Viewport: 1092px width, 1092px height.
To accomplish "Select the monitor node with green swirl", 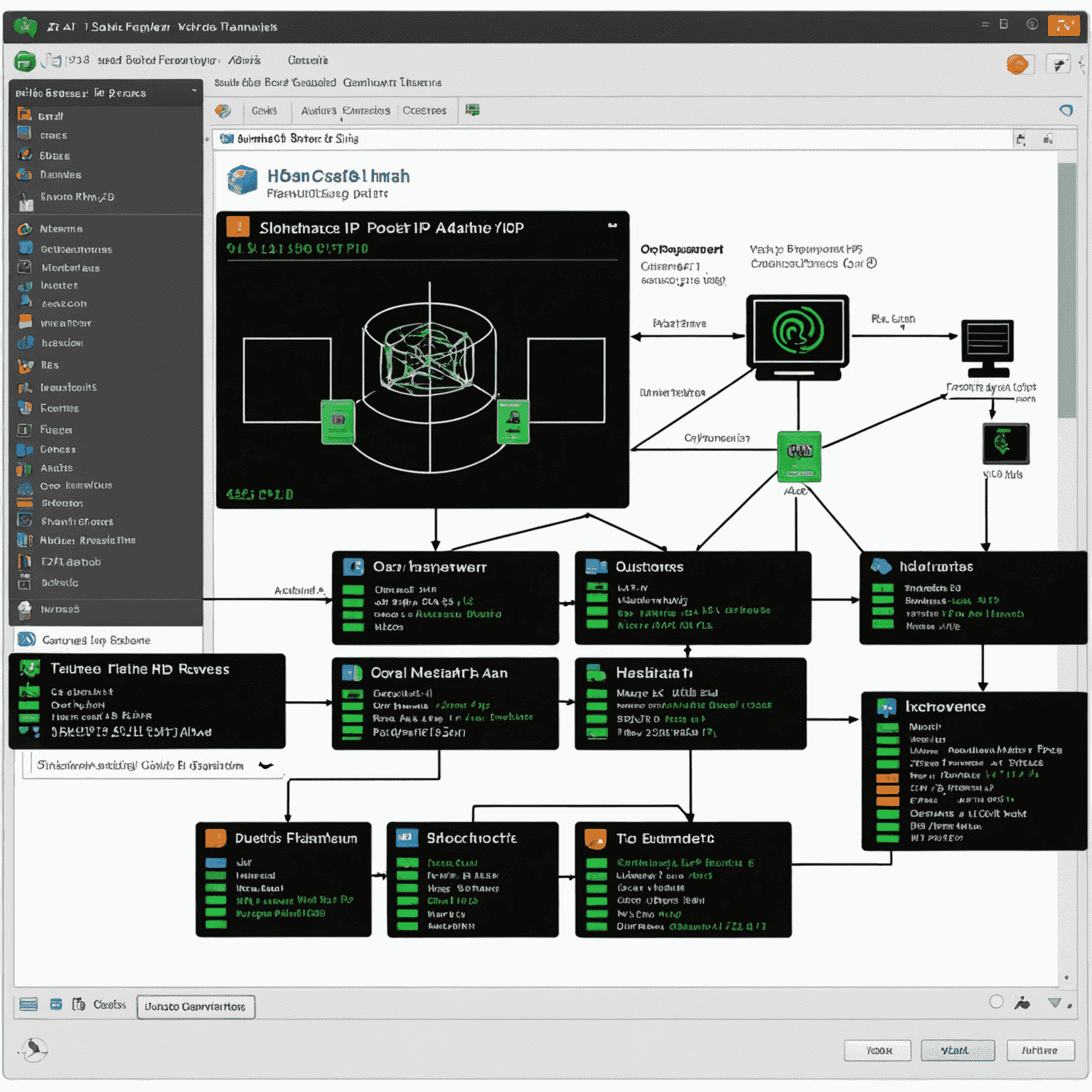I will point(798,337).
